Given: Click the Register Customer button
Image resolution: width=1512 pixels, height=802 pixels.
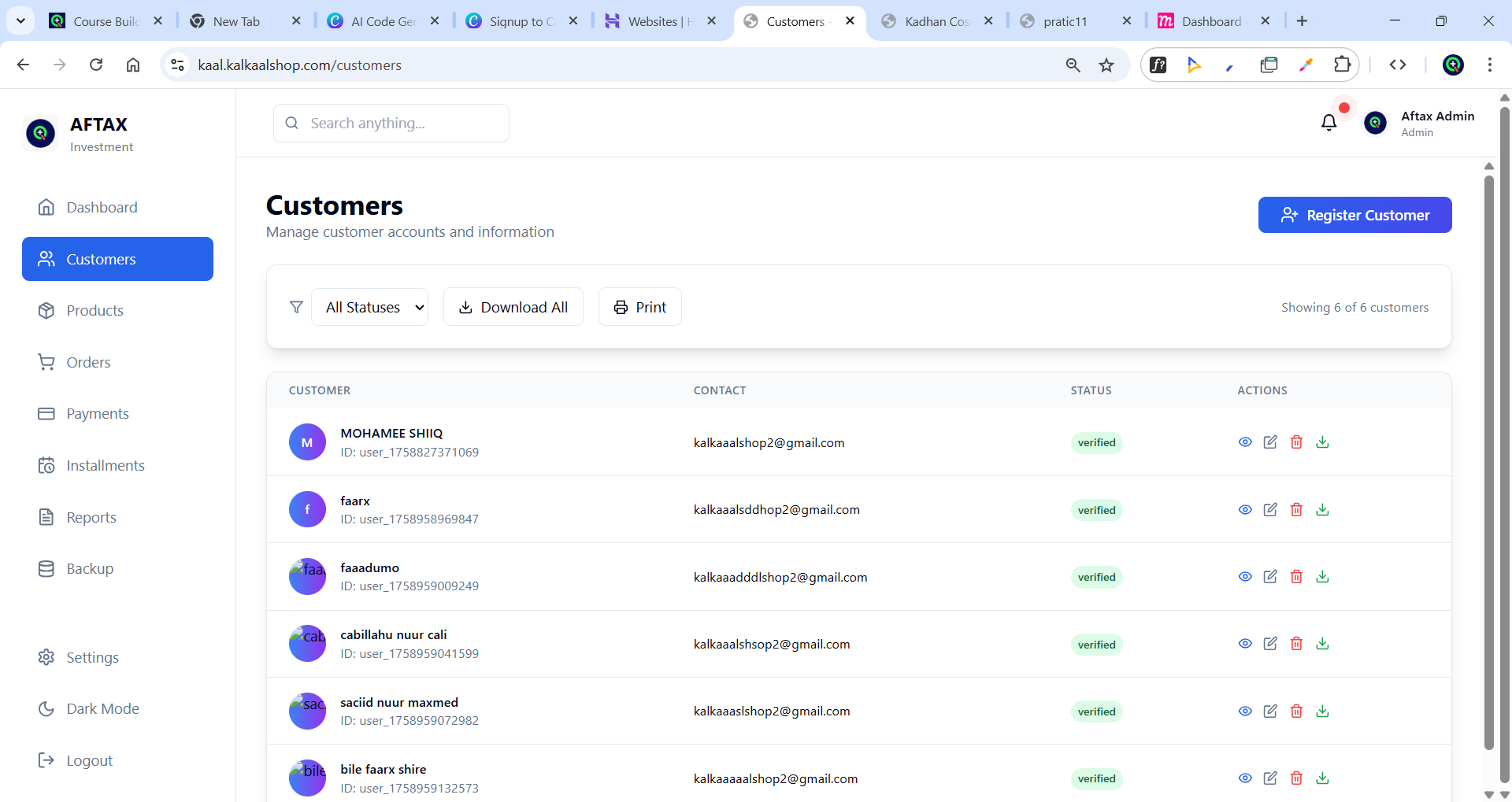Looking at the screenshot, I should (x=1355, y=215).
